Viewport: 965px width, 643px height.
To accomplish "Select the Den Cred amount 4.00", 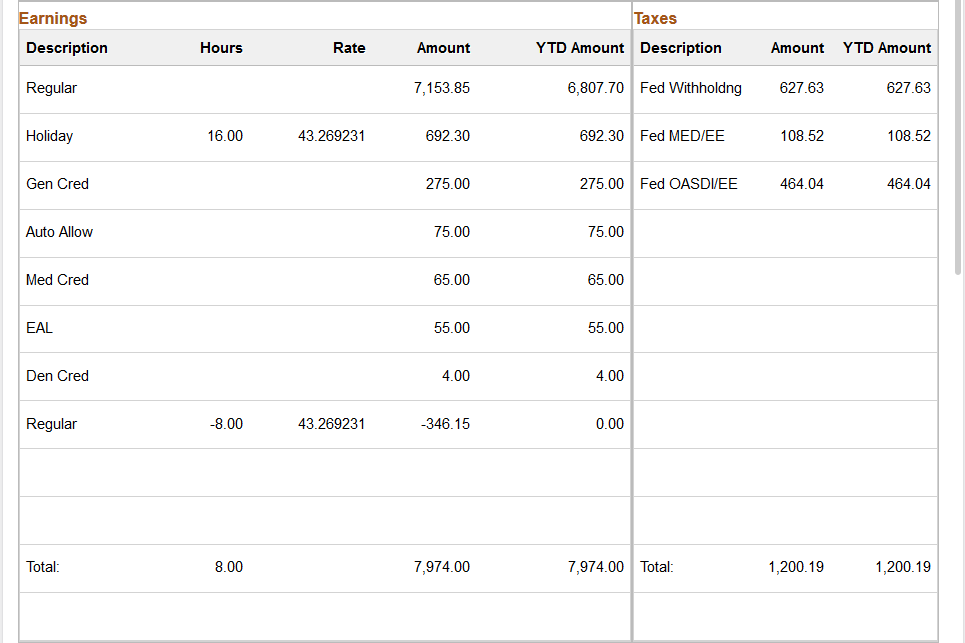I will [x=456, y=376].
